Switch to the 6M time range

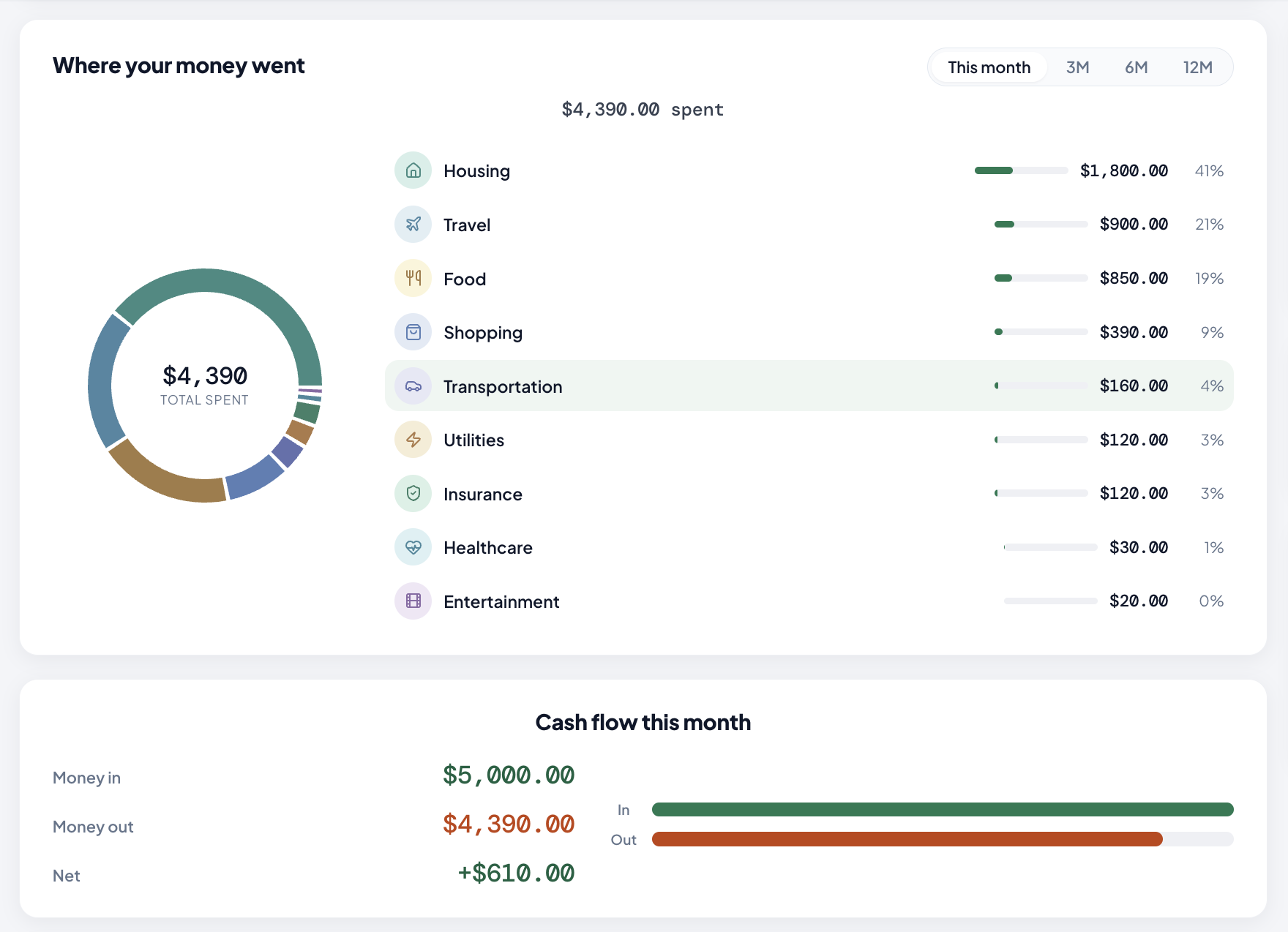(1136, 67)
